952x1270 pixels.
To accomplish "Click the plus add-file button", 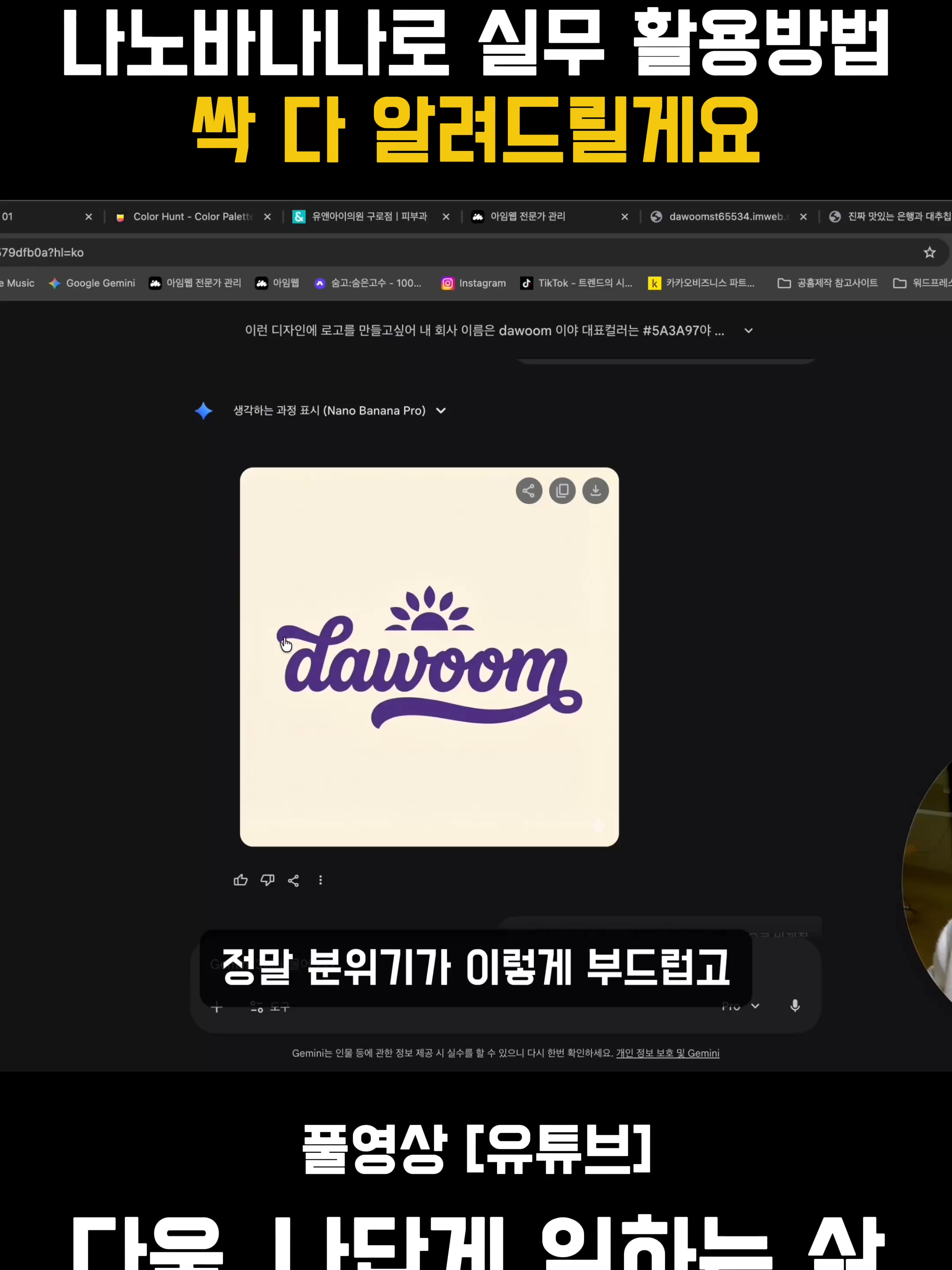I will click(x=217, y=1007).
